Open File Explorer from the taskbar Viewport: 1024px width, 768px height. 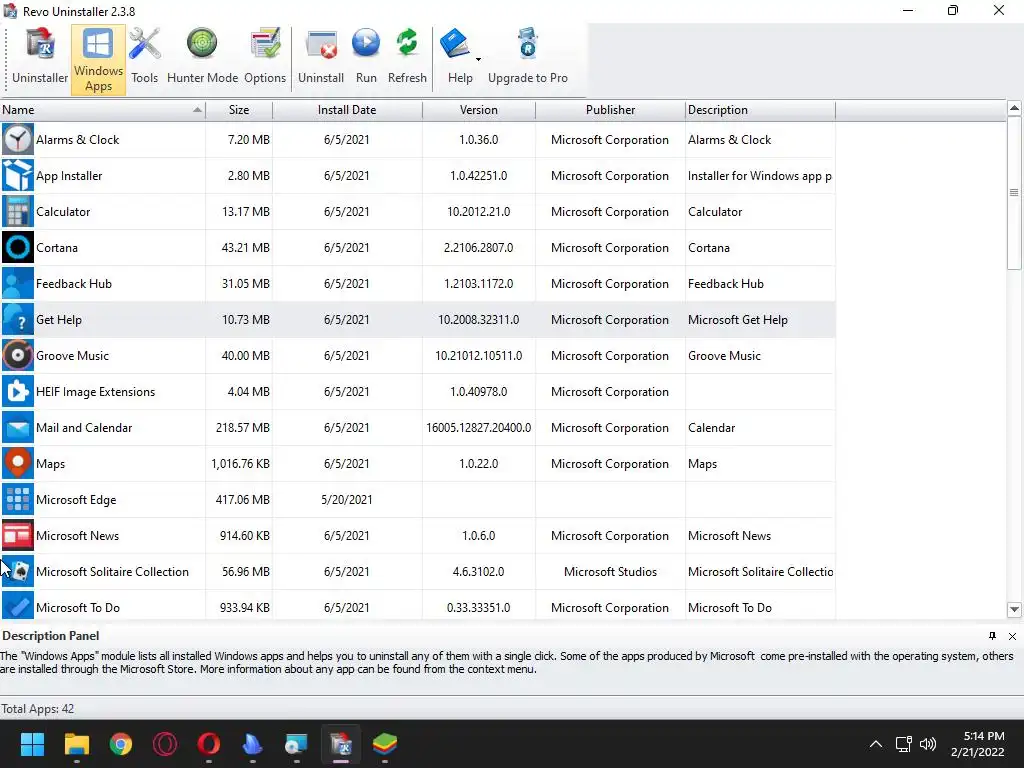tap(76, 744)
